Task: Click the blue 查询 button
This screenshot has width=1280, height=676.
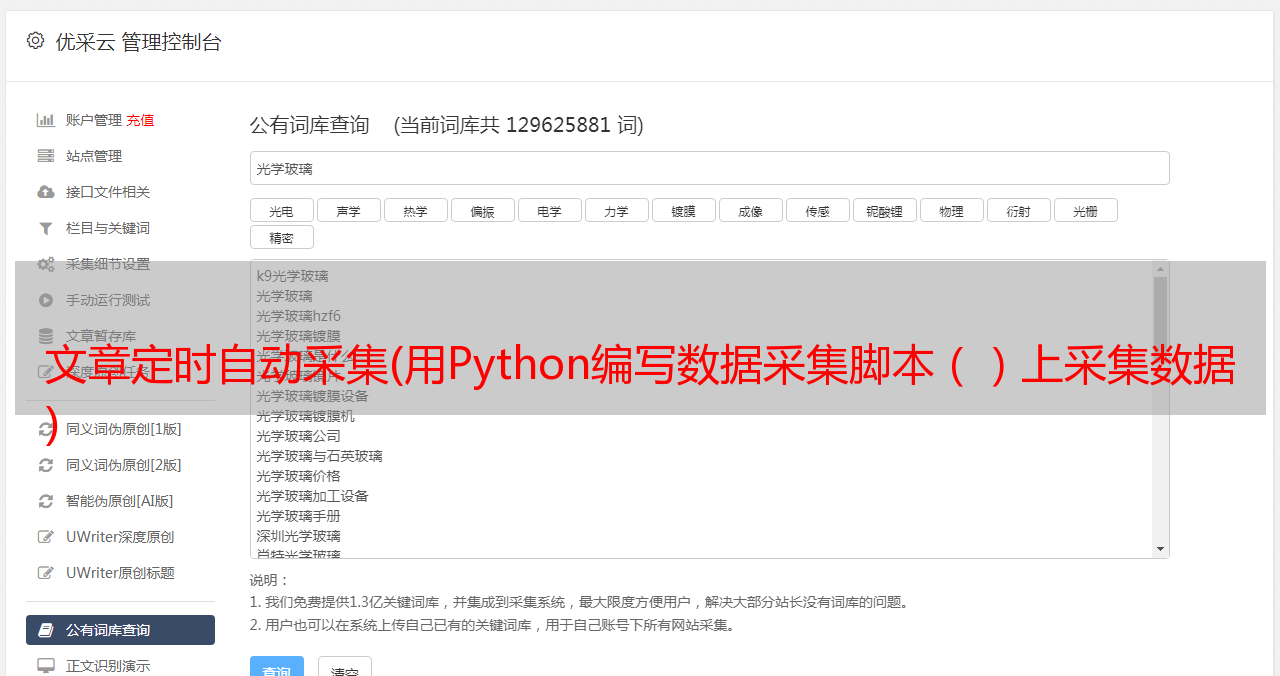Action: (x=276, y=666)
